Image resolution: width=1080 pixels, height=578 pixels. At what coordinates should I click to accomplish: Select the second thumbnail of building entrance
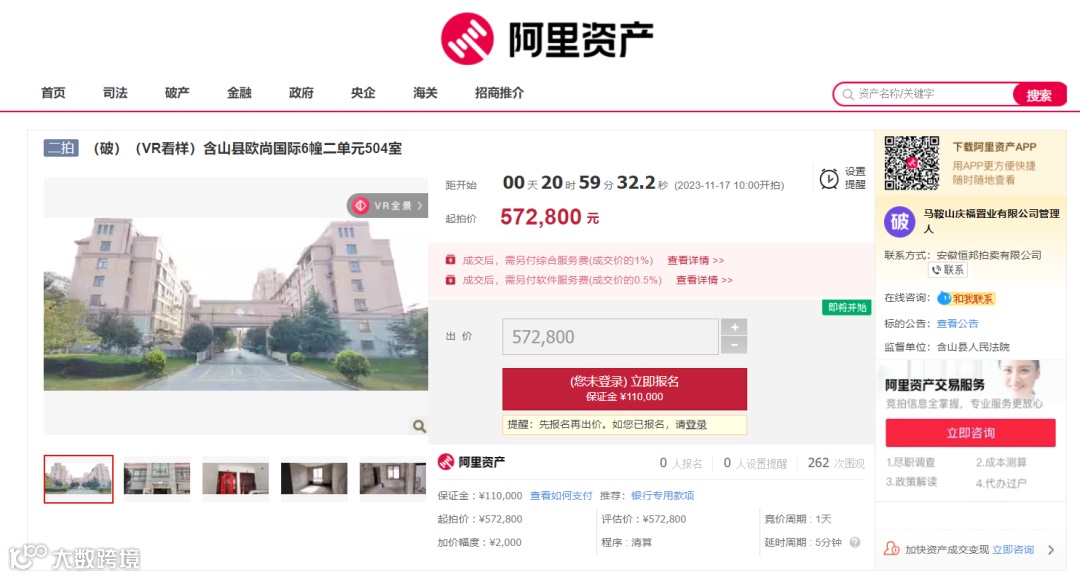[157, 479]
